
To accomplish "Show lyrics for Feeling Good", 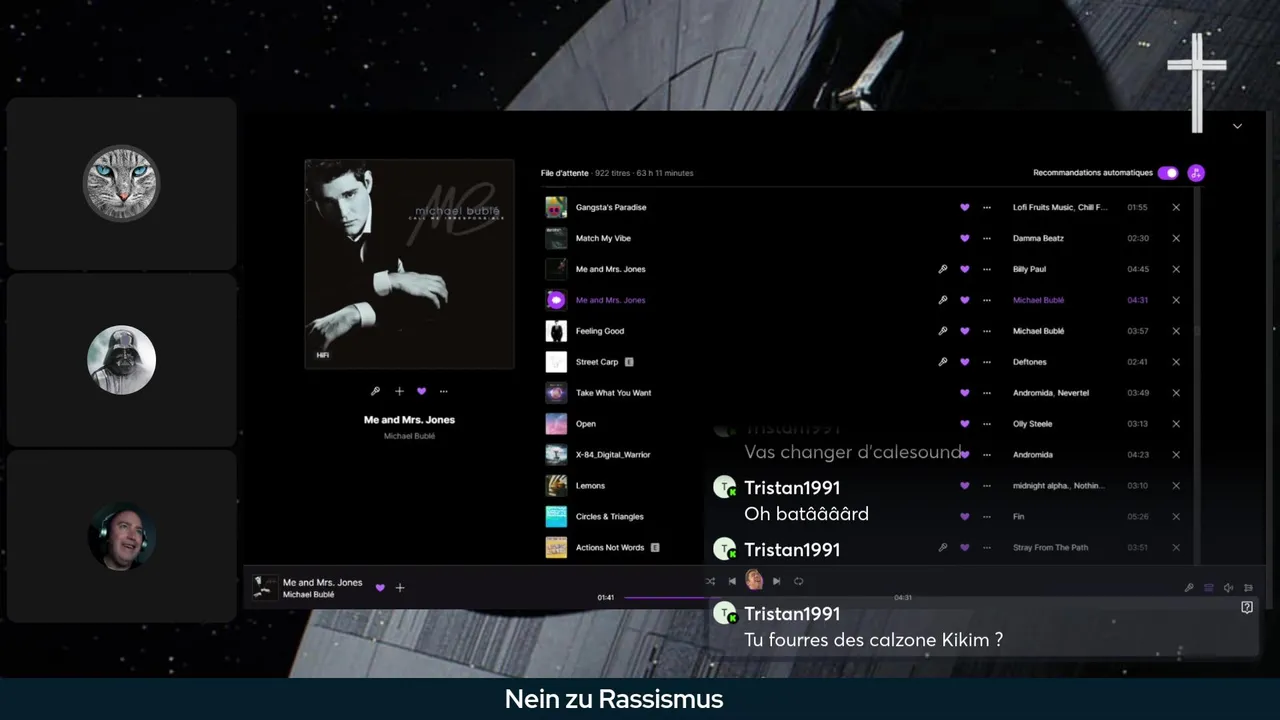I will tap(942, 331).
